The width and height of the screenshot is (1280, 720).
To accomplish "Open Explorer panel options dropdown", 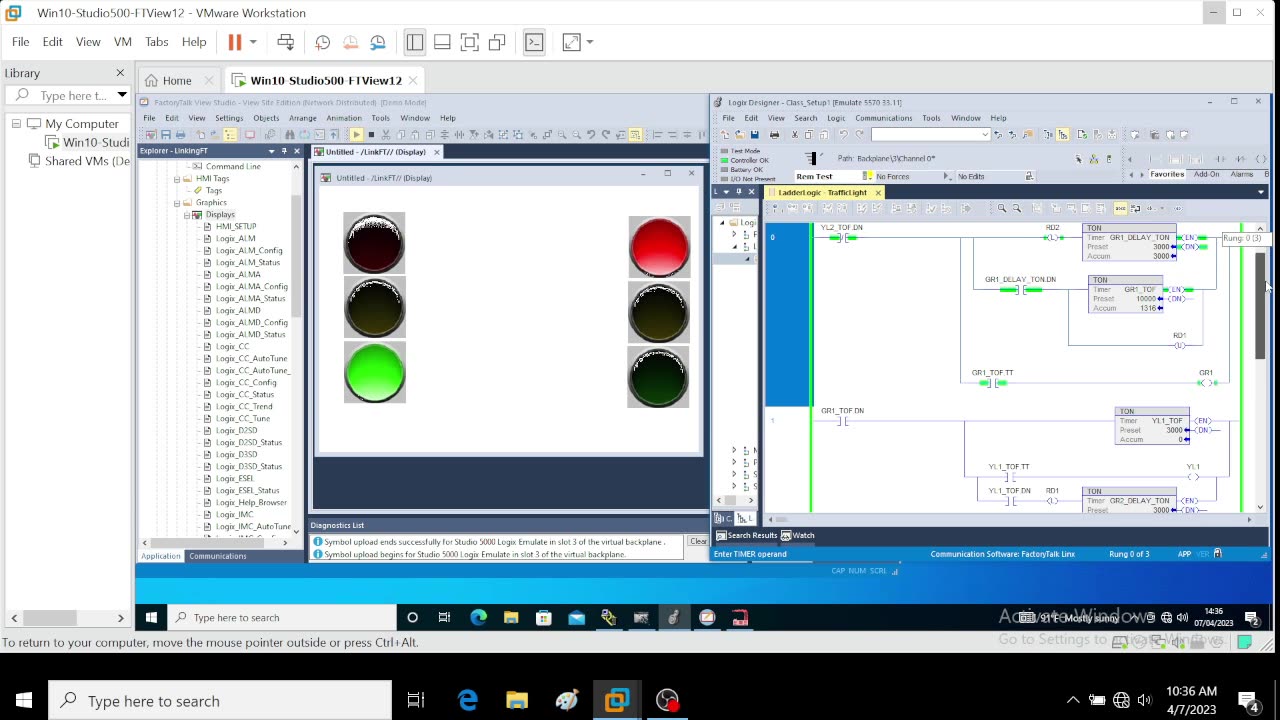I will click(271, 151).
